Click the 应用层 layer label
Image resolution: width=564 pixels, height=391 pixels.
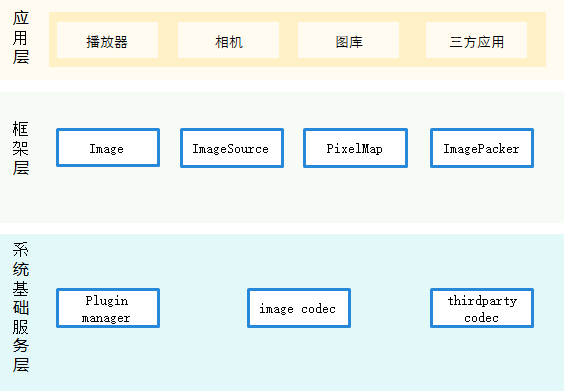tap(21, 38)
